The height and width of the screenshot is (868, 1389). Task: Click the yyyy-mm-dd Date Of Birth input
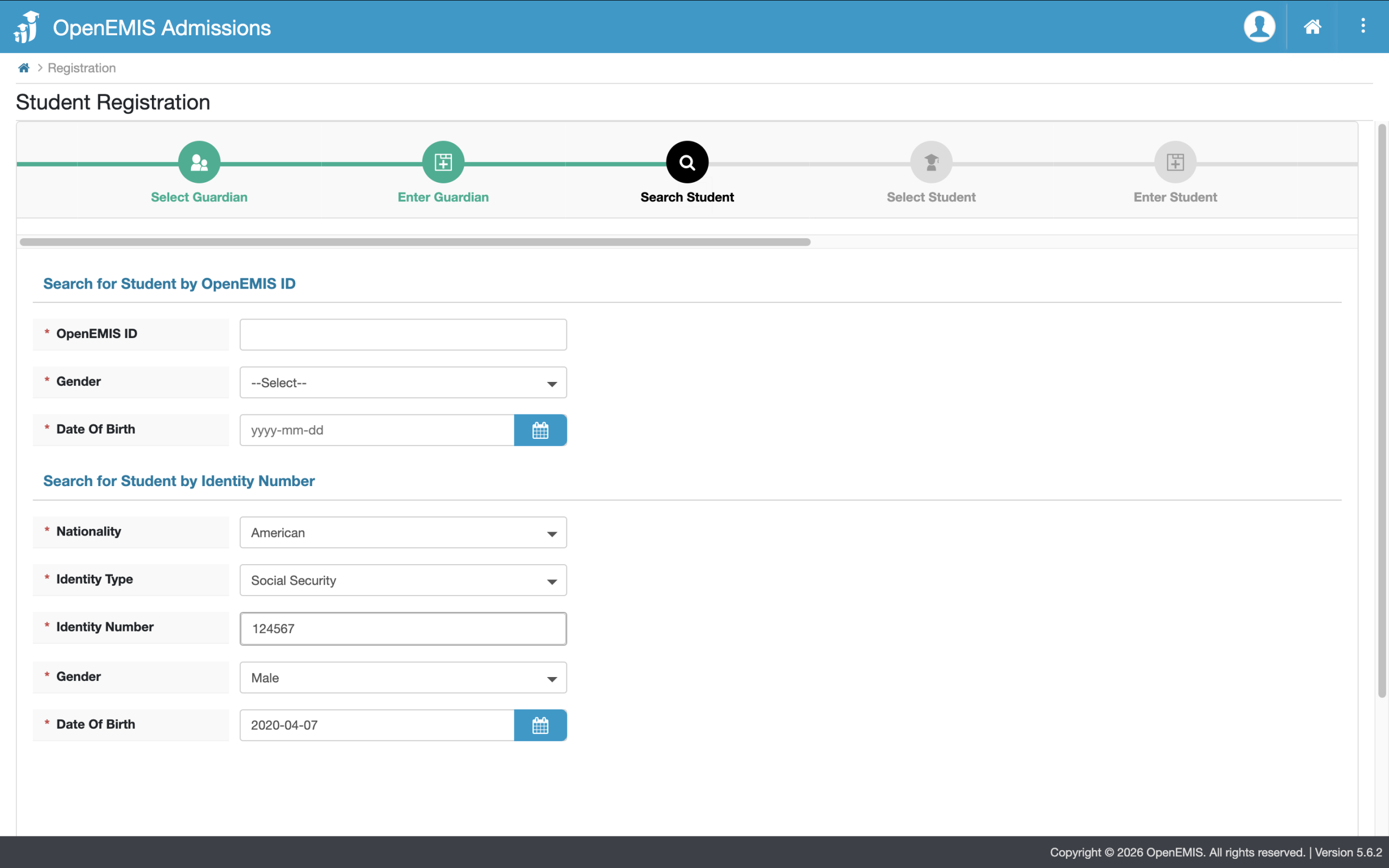[x=377, y=430]
